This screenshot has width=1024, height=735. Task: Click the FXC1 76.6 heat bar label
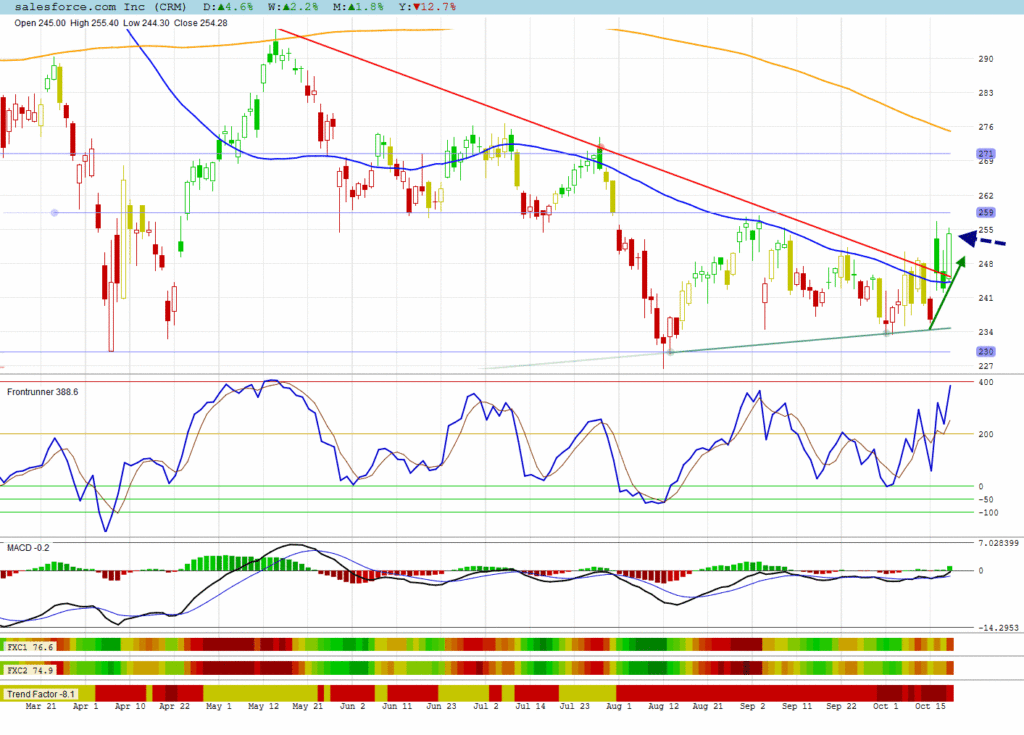(30, 647)
